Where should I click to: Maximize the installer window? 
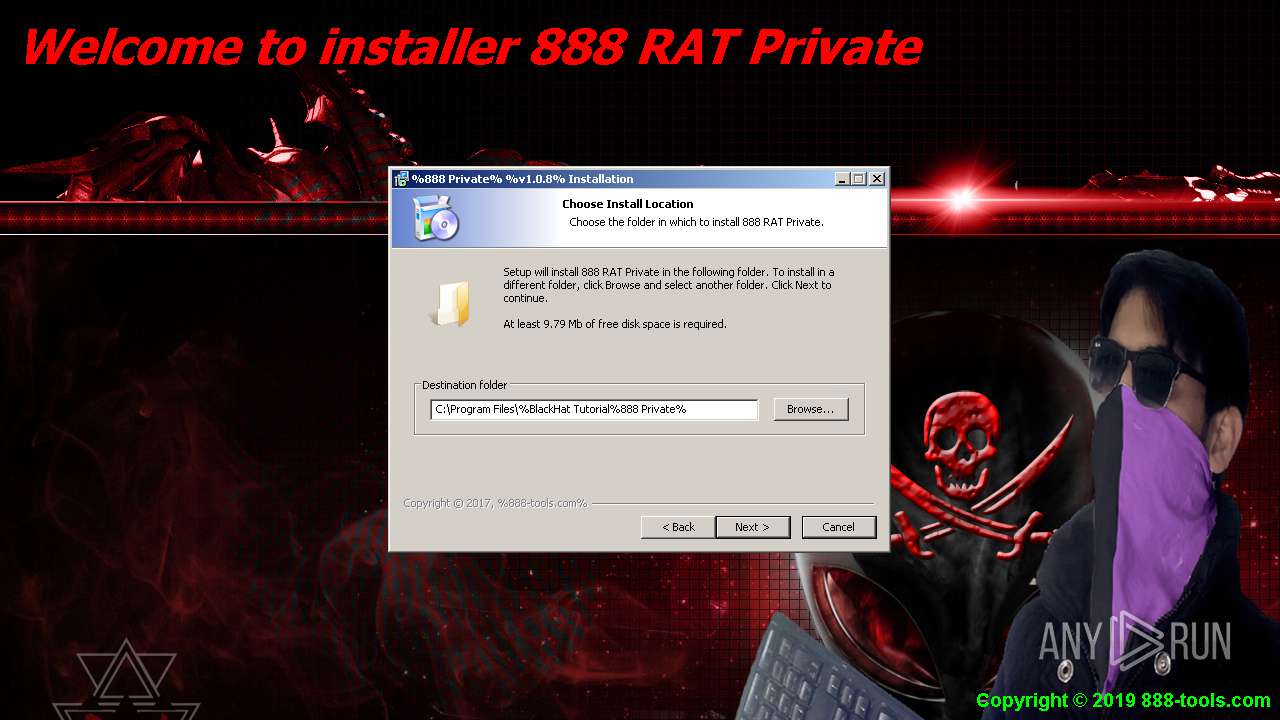pyautogui.click(x=859, y=179)
